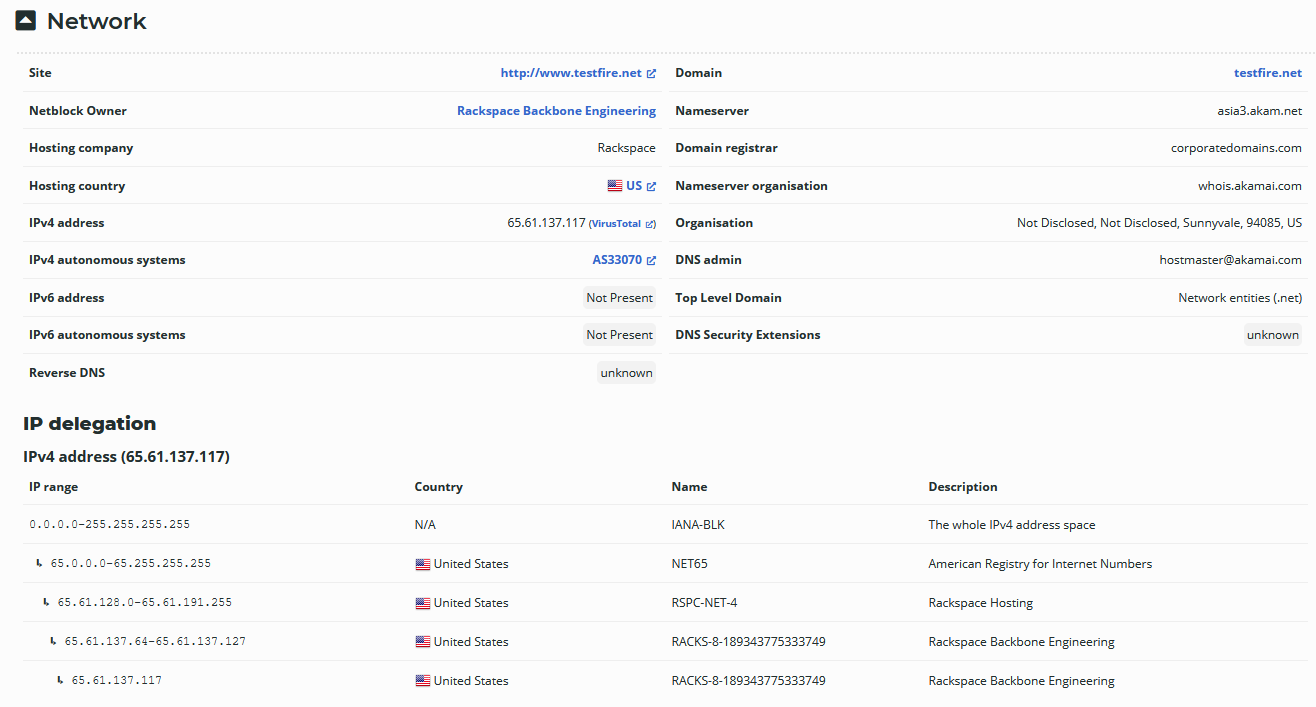Image resolution: width=1316 pixels, height=707 pixels.
Task: Click the IP range column header
Action: [x=54, y=487]
